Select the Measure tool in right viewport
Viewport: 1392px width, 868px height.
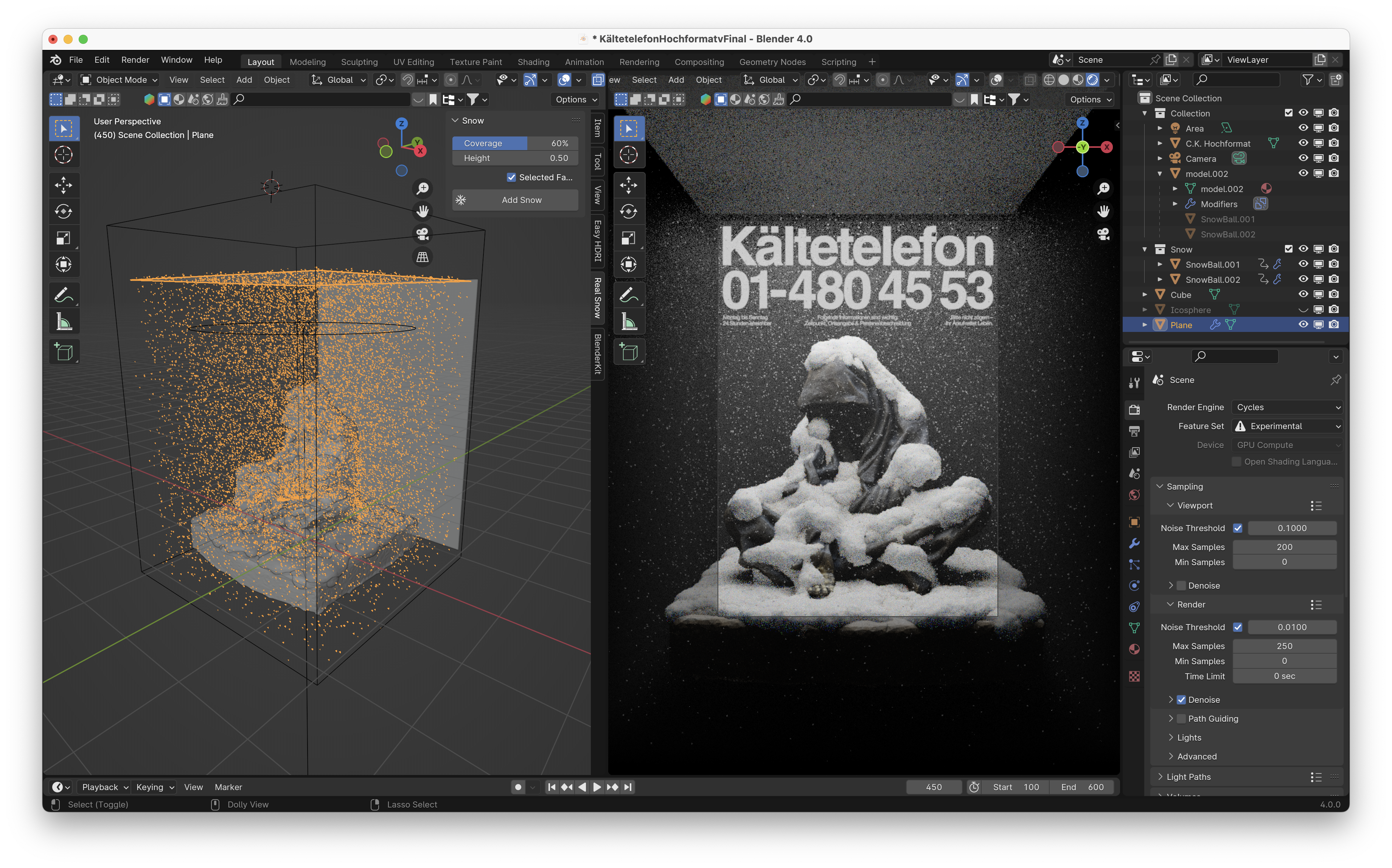point(629,322)
